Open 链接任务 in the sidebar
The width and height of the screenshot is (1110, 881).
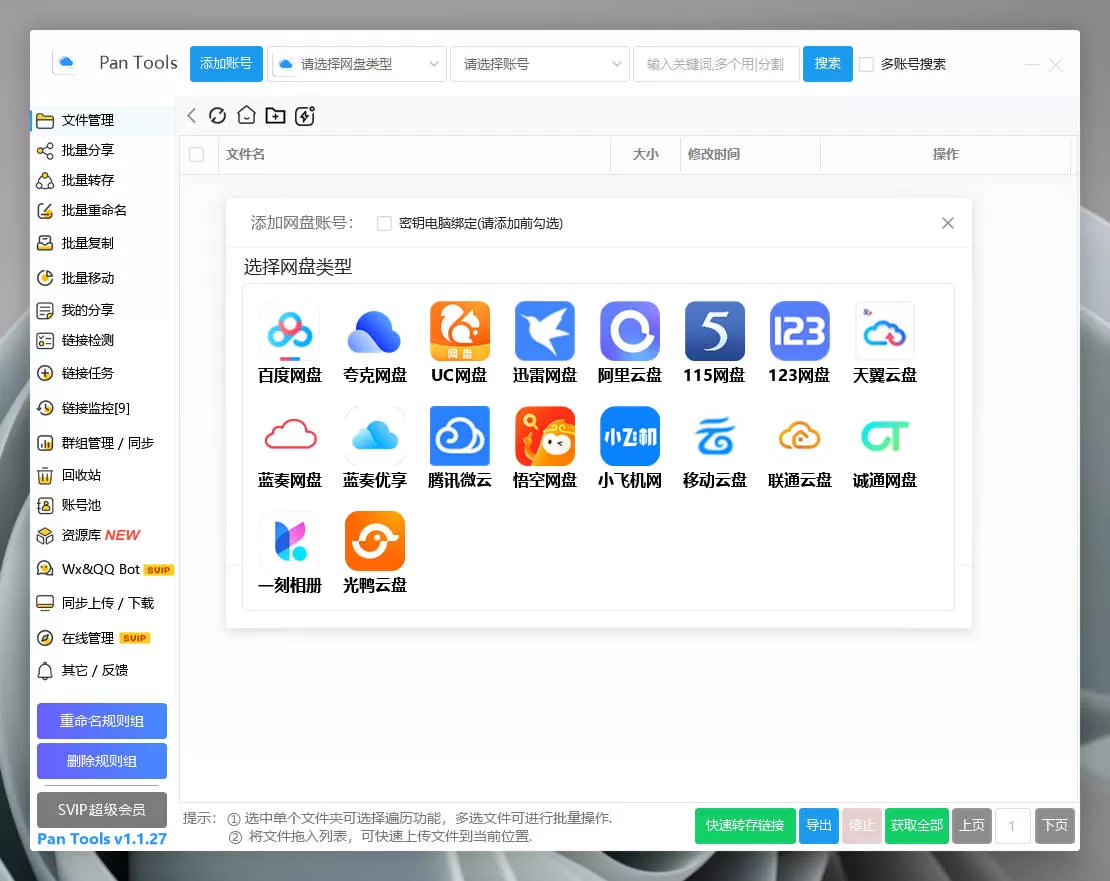click(x=103, y=373)
